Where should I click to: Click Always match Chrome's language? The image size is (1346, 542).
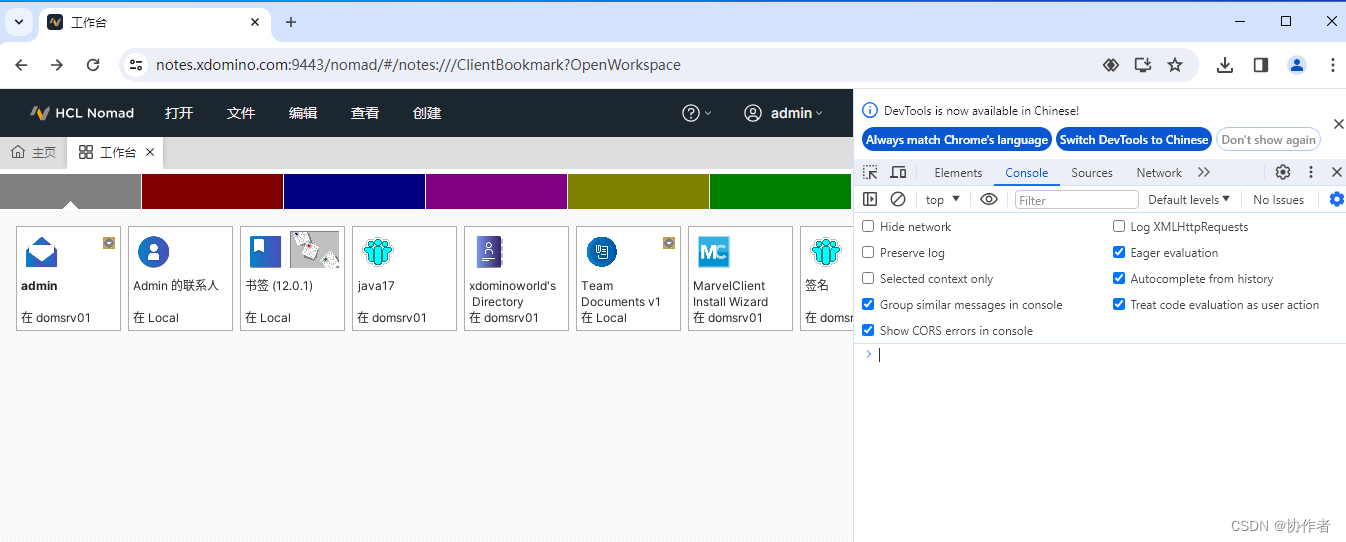[957, 140]
